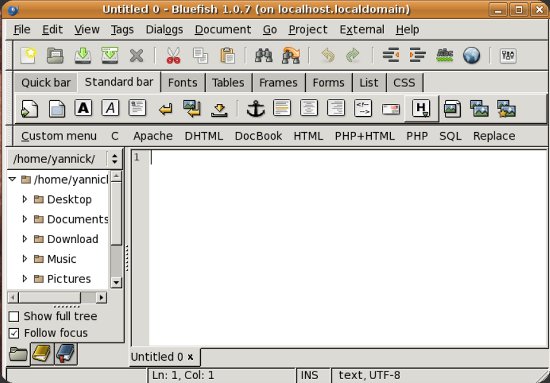Viewport: 550px width, 383px height.
Task: Switch to the Tables tab
Action: [228, 83]
